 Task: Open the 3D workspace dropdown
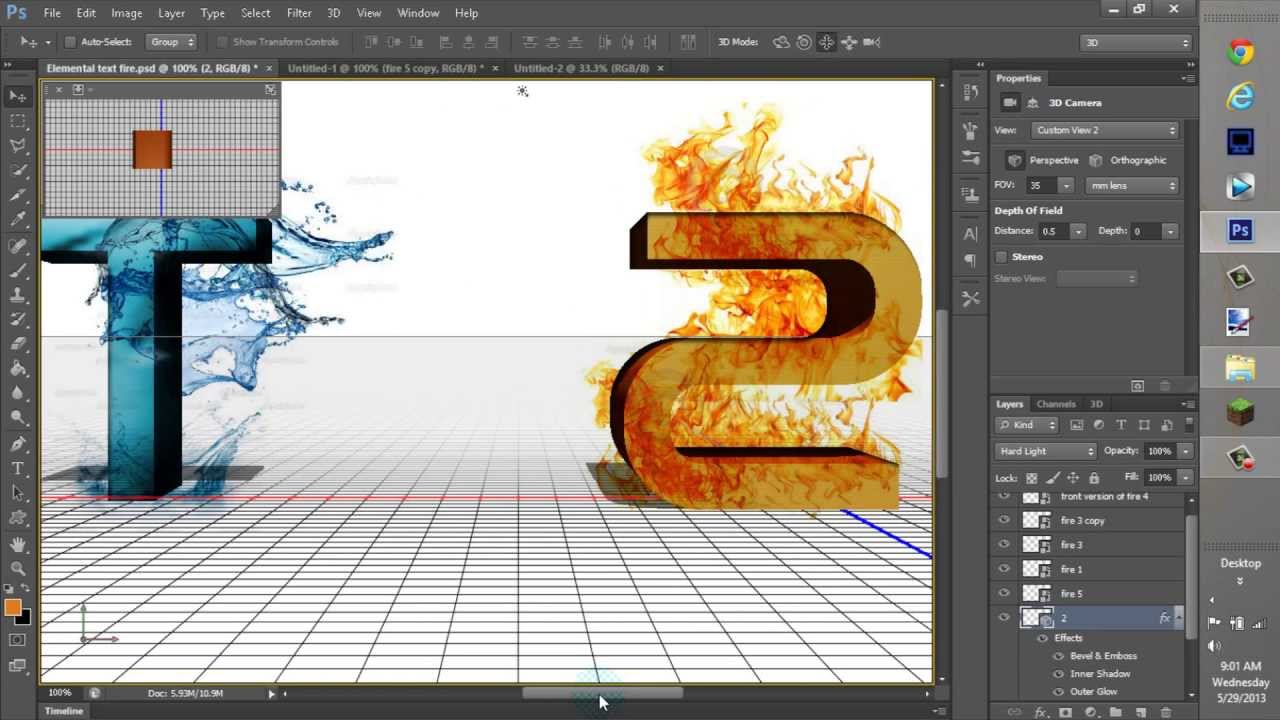(1137, 43)
